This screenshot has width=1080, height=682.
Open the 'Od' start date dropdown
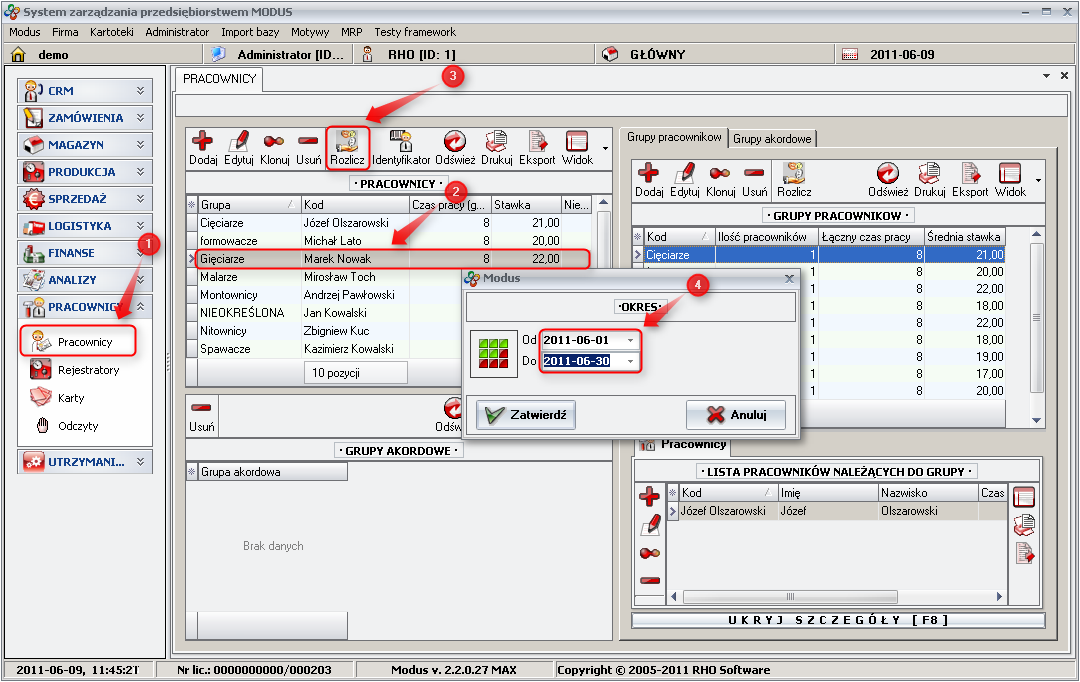[630, 340]
